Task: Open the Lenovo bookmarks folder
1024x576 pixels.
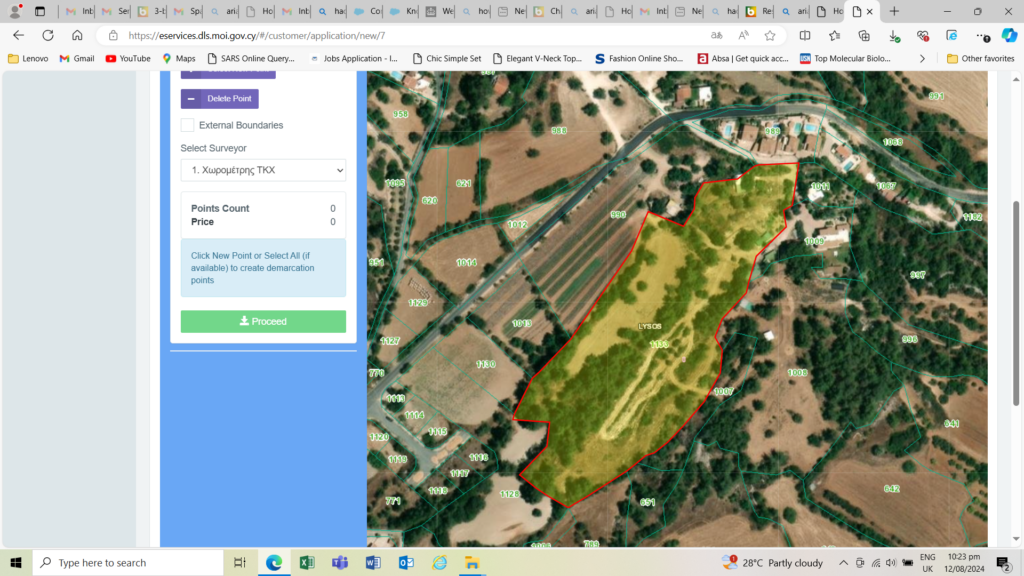Action: coord(28,58)
